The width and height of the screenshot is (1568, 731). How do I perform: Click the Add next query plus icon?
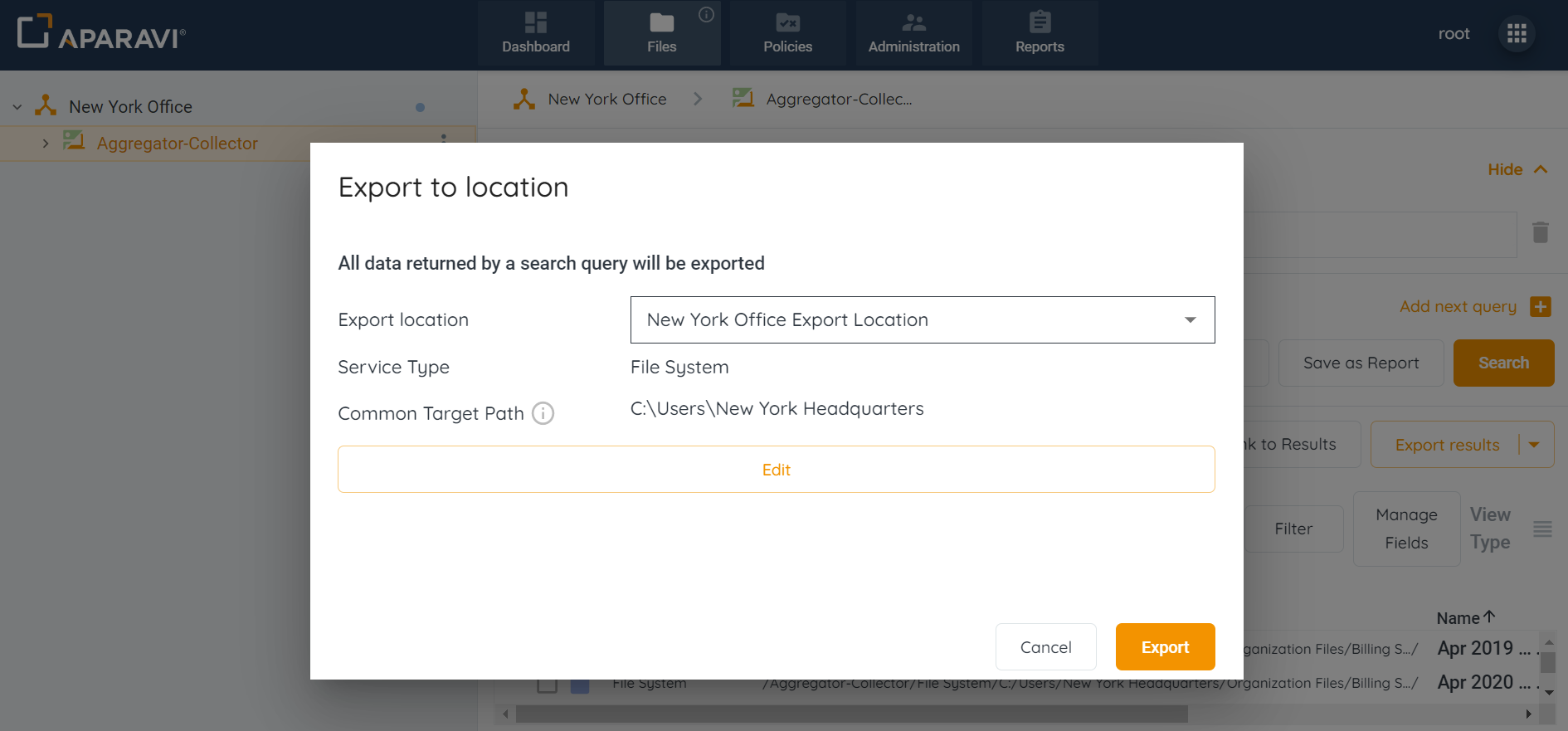pyautogui.click(x=1540, y=307)
